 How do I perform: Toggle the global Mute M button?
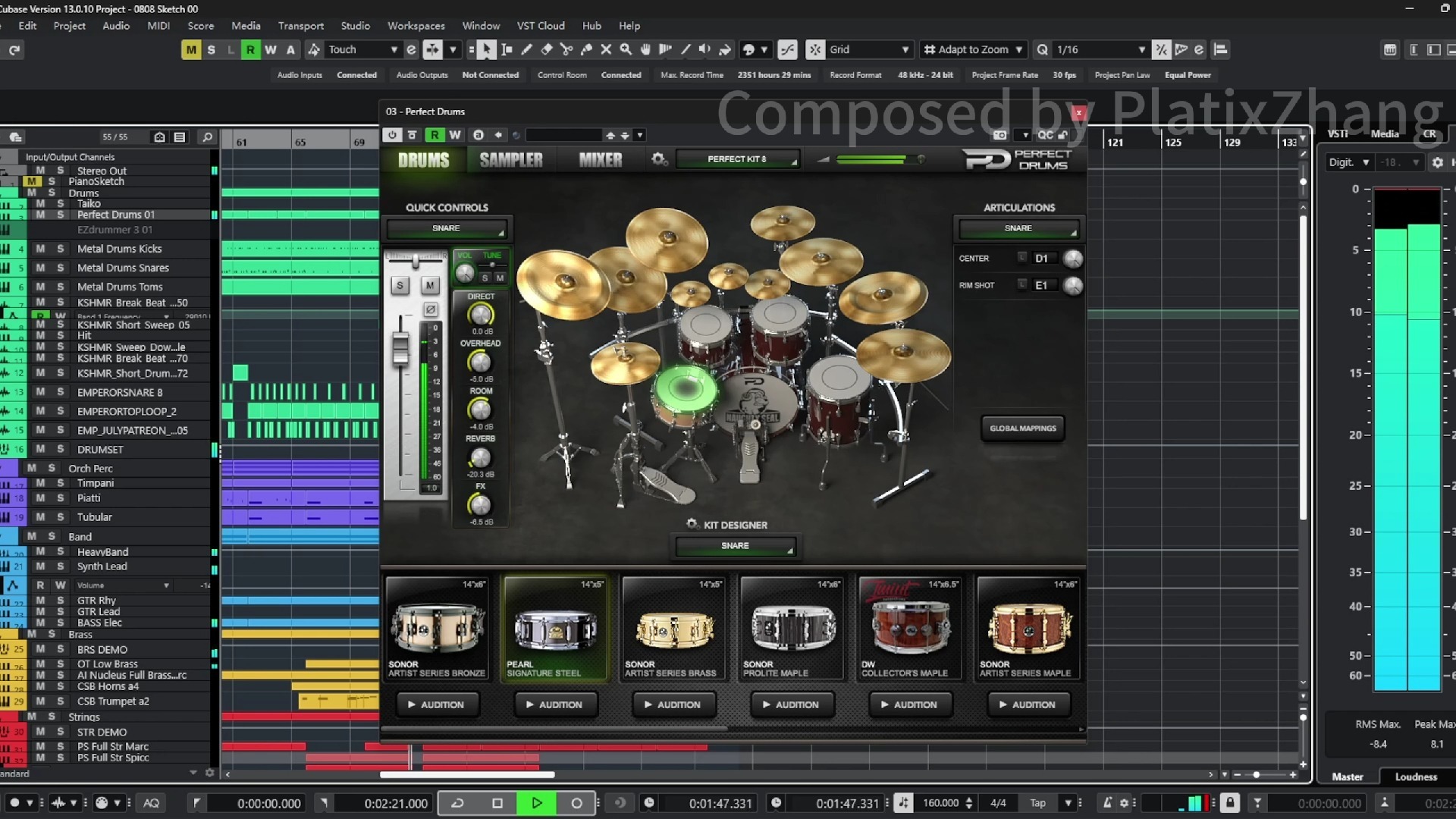(x=191, y=50)
